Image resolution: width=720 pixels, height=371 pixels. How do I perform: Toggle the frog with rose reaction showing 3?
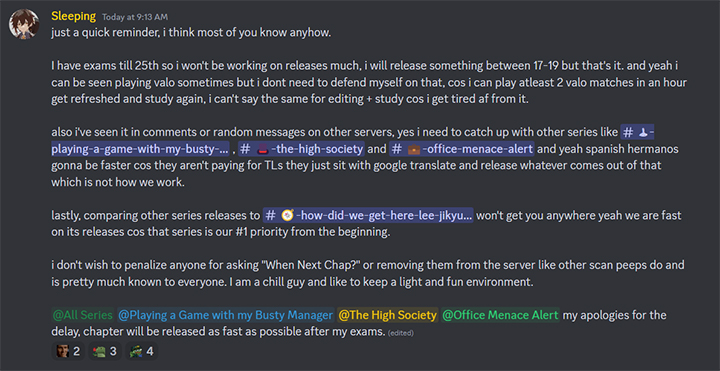105,352
